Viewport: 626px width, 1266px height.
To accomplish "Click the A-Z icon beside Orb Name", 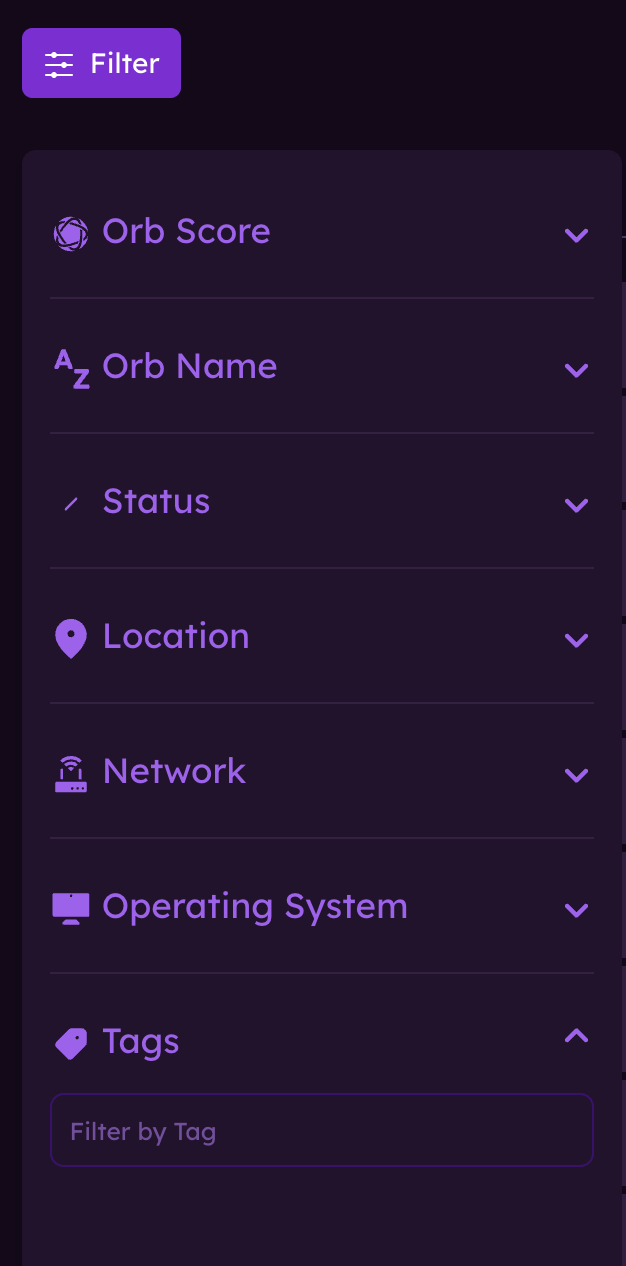I will pyautogui.click(x=70, y=368).
